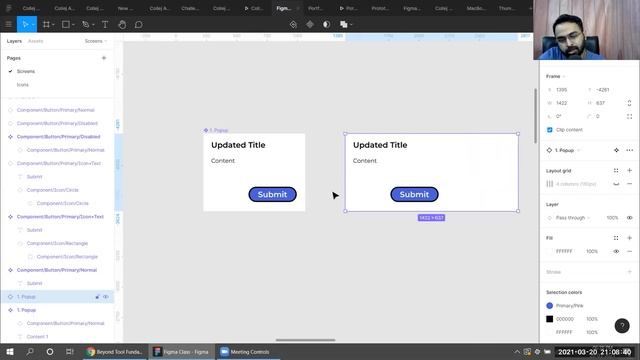Screen dimensions: 640x360
Task: Click layer opacity 100% field
Action: click(x=612, y=218)
